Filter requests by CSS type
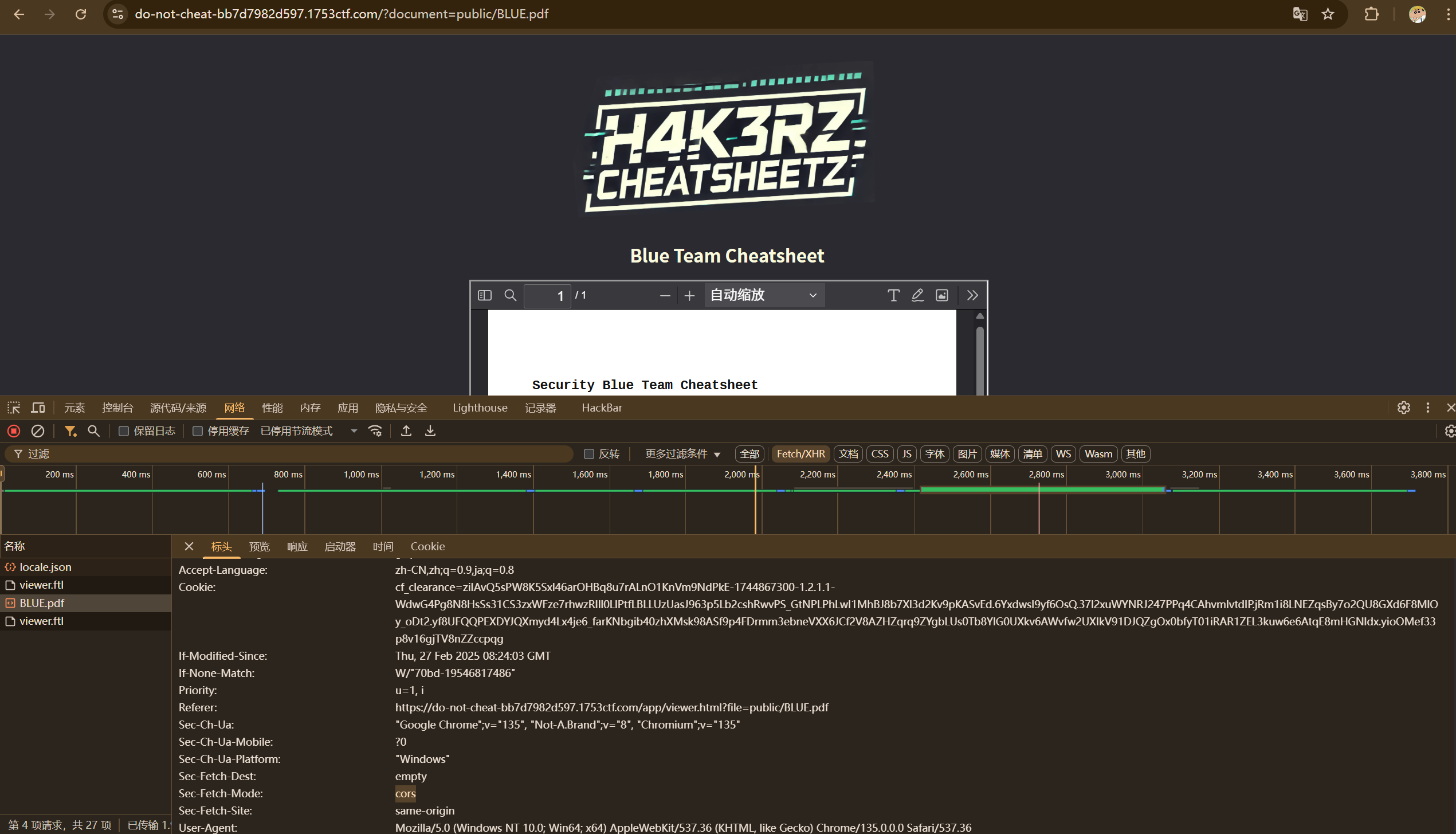This screenshot has width=1456, height=834. pyautogui.click(x=880, y=454)
